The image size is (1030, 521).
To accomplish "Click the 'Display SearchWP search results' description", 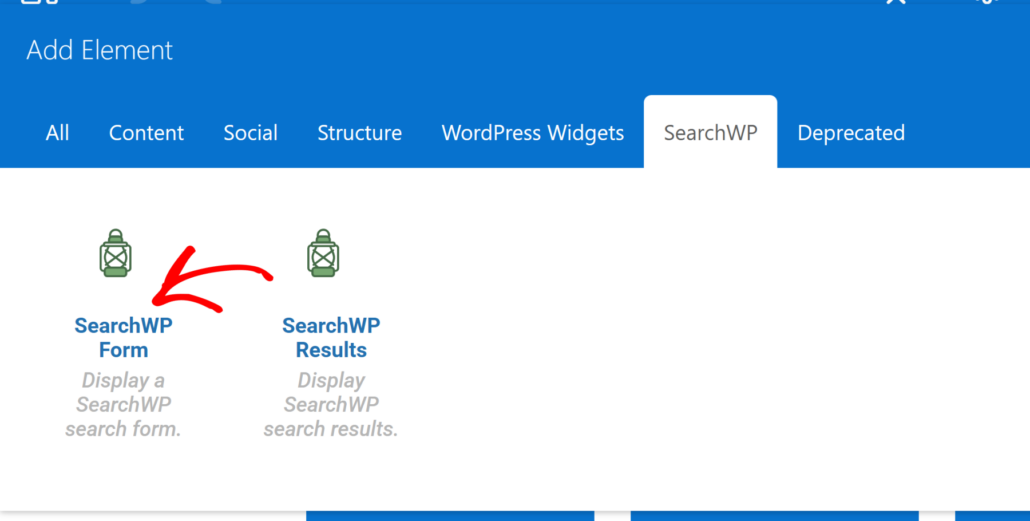I will (x=331, y=405).
